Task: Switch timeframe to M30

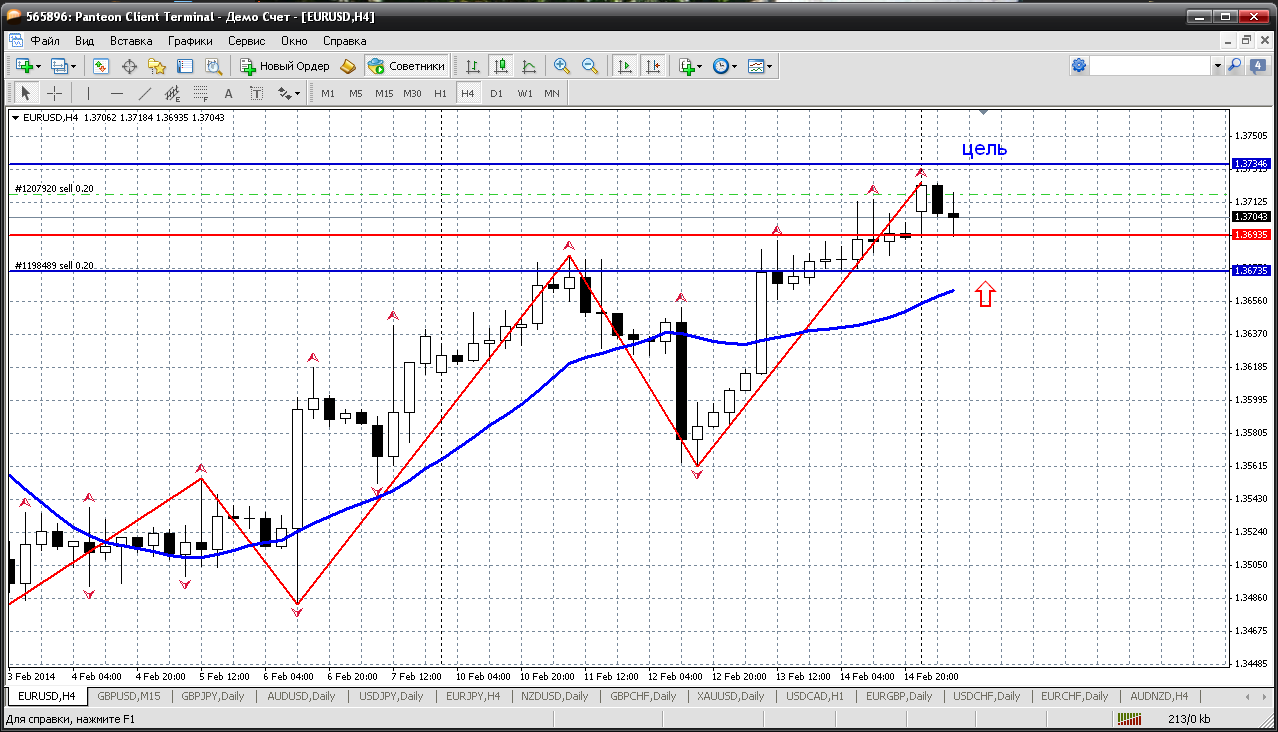Action: pyautogui.click(x=412, y=93)
